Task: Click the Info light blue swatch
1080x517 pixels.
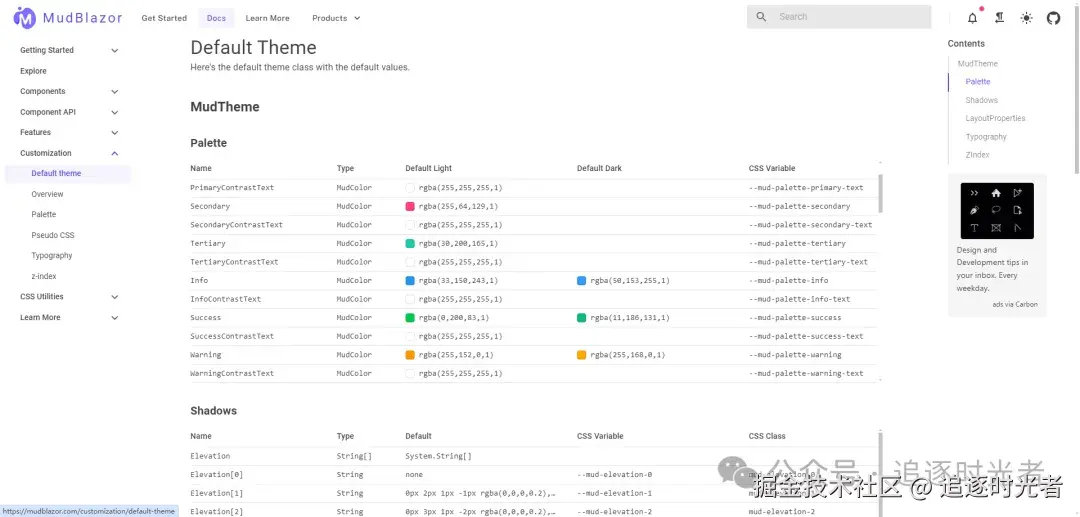Action: (x=410, y=281)
